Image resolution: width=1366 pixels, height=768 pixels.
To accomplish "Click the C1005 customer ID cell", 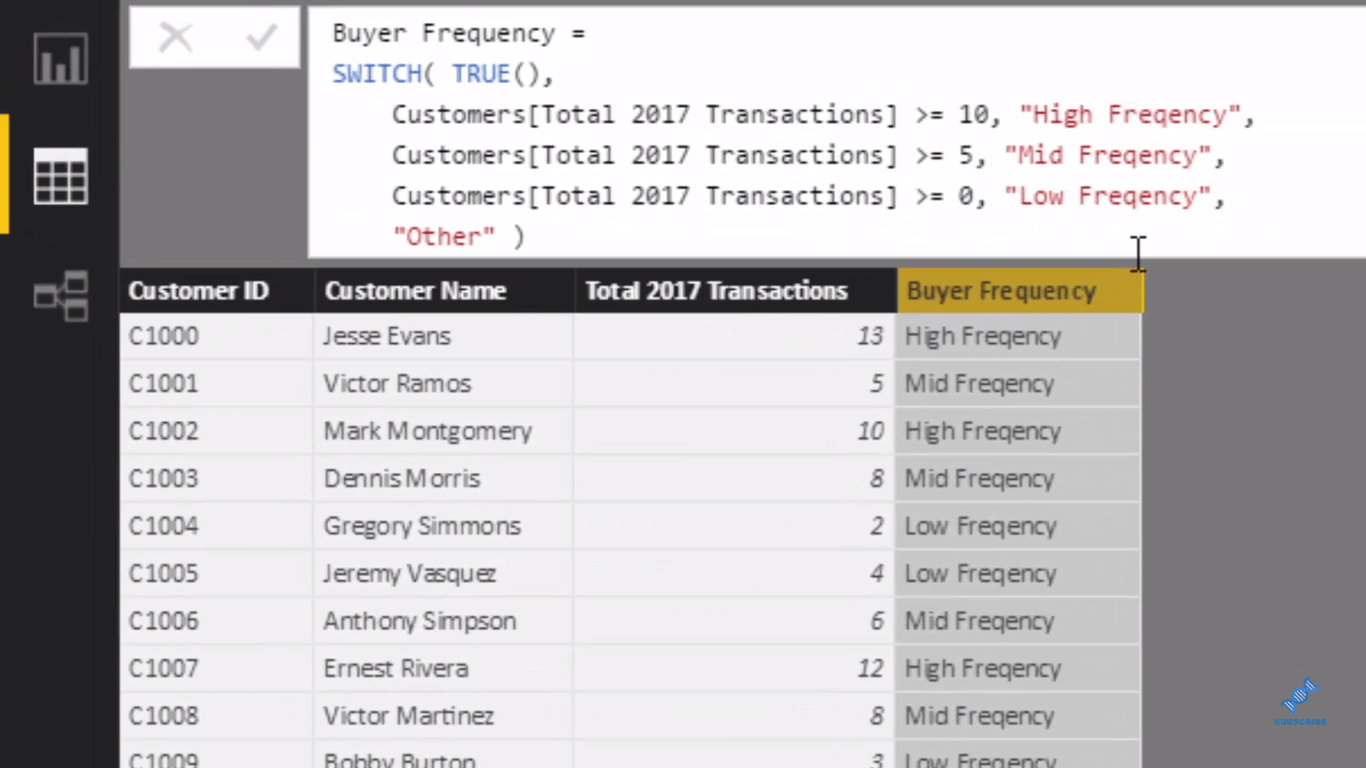I will click(217, 574).
